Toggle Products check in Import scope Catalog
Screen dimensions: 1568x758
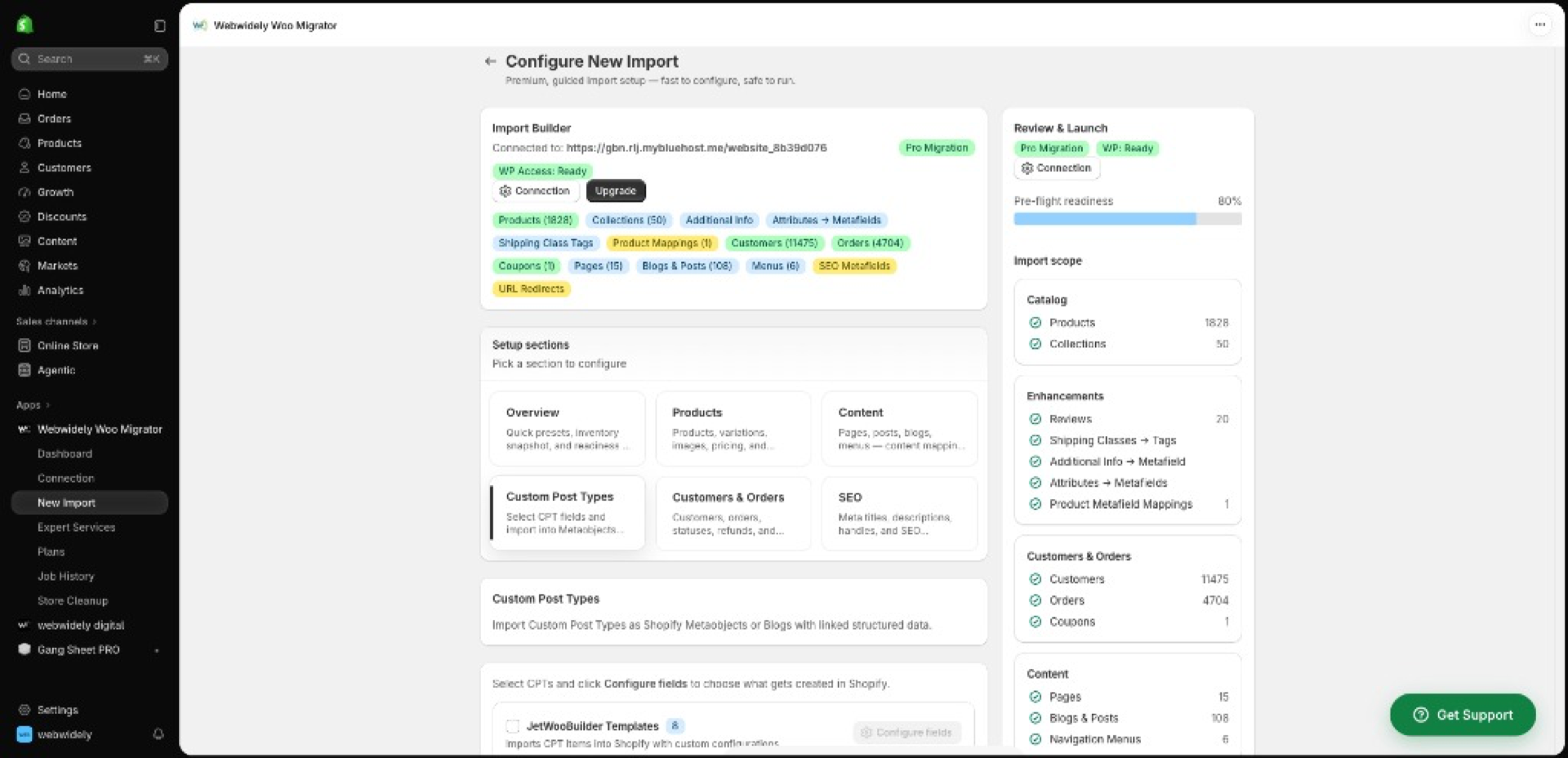pos(1035,323)
